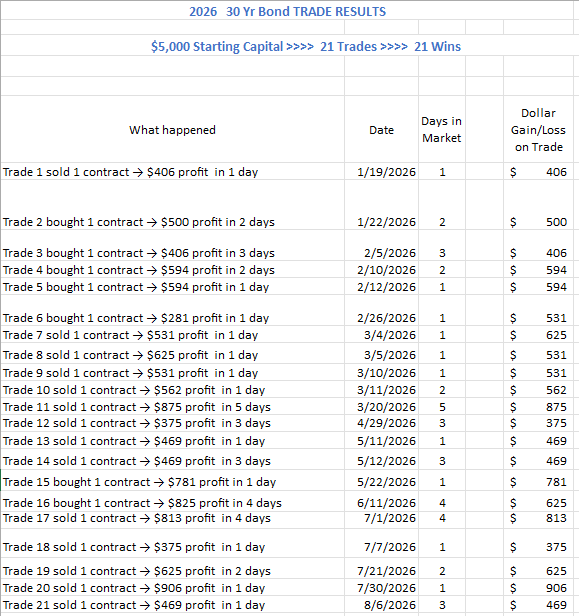Select the Trade 1 description cell
The width and height of the screenshot is (579, 616).
(172, 172)
